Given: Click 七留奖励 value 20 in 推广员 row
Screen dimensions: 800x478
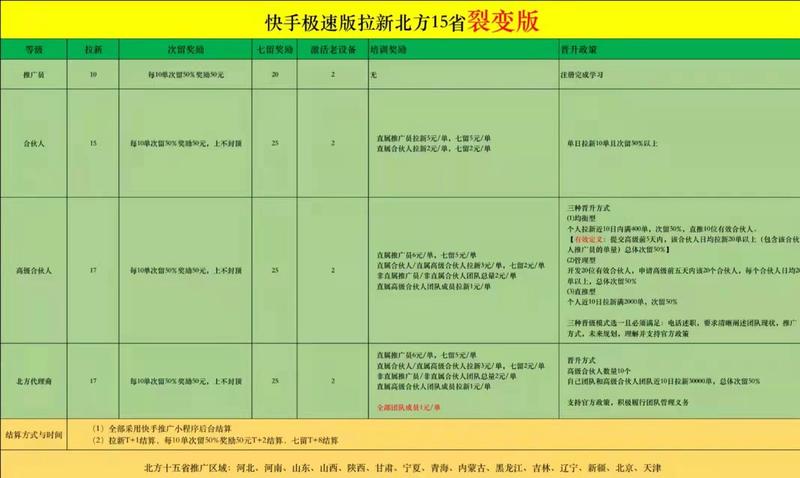Looking at the screenshot, I should (x=275, y=74).
